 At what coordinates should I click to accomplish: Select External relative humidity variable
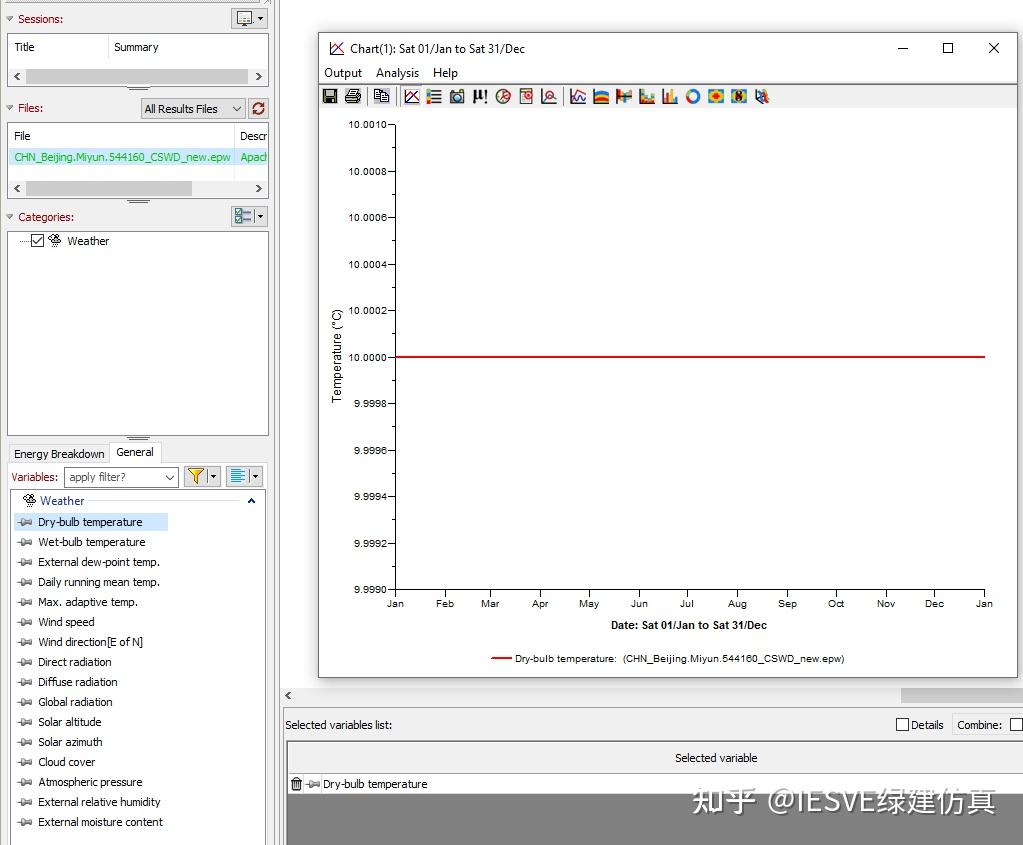click(99, 802)
